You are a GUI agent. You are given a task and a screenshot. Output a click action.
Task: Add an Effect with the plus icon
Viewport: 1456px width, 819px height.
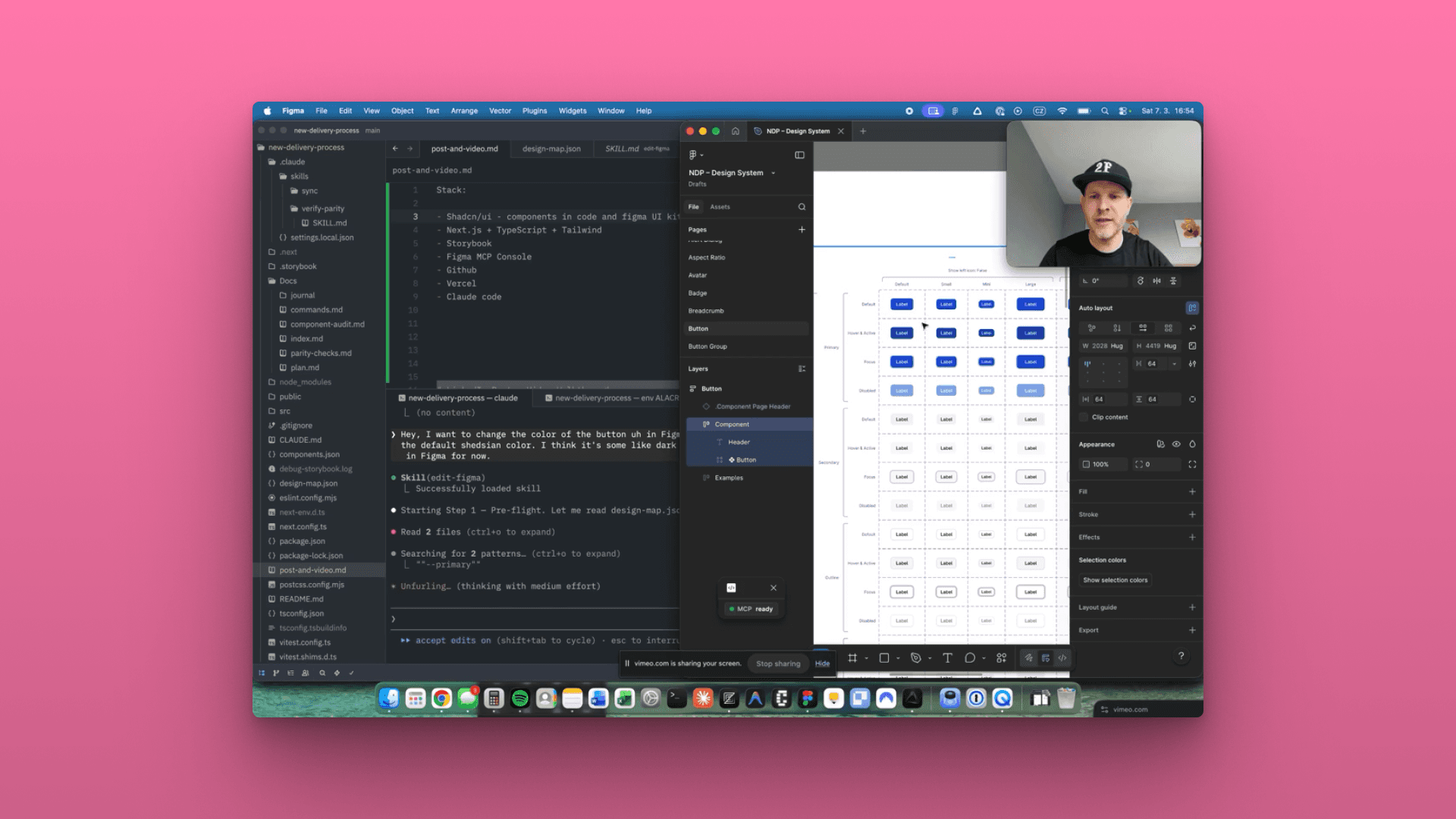tap(1192, 537)
